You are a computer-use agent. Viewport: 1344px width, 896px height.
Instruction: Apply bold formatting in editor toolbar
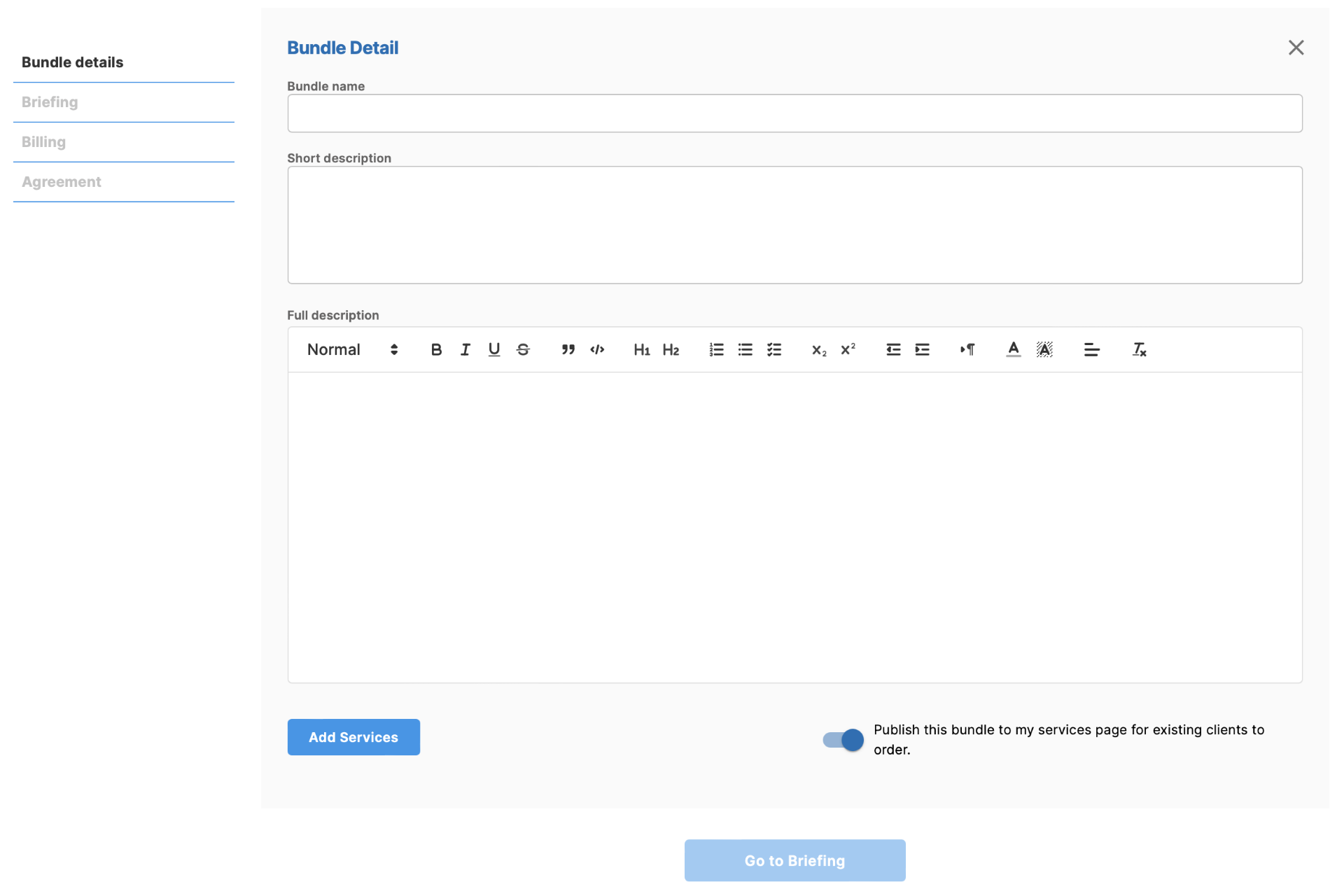tap(436, 349)
